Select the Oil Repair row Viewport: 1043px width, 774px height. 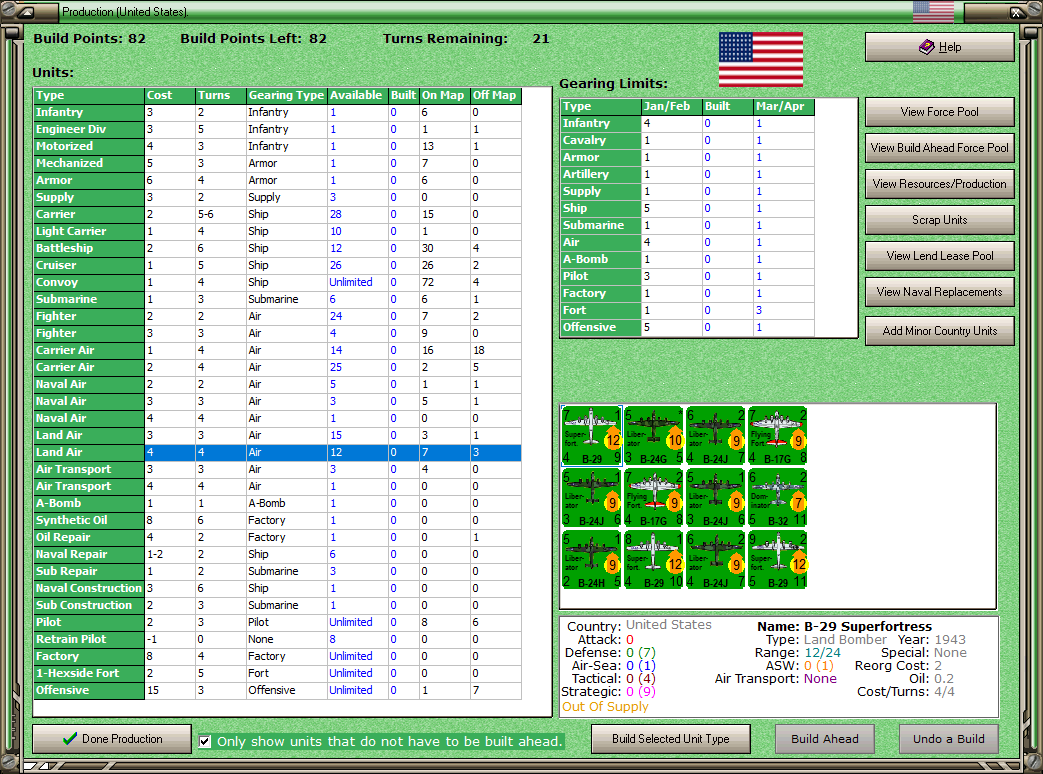277,537
